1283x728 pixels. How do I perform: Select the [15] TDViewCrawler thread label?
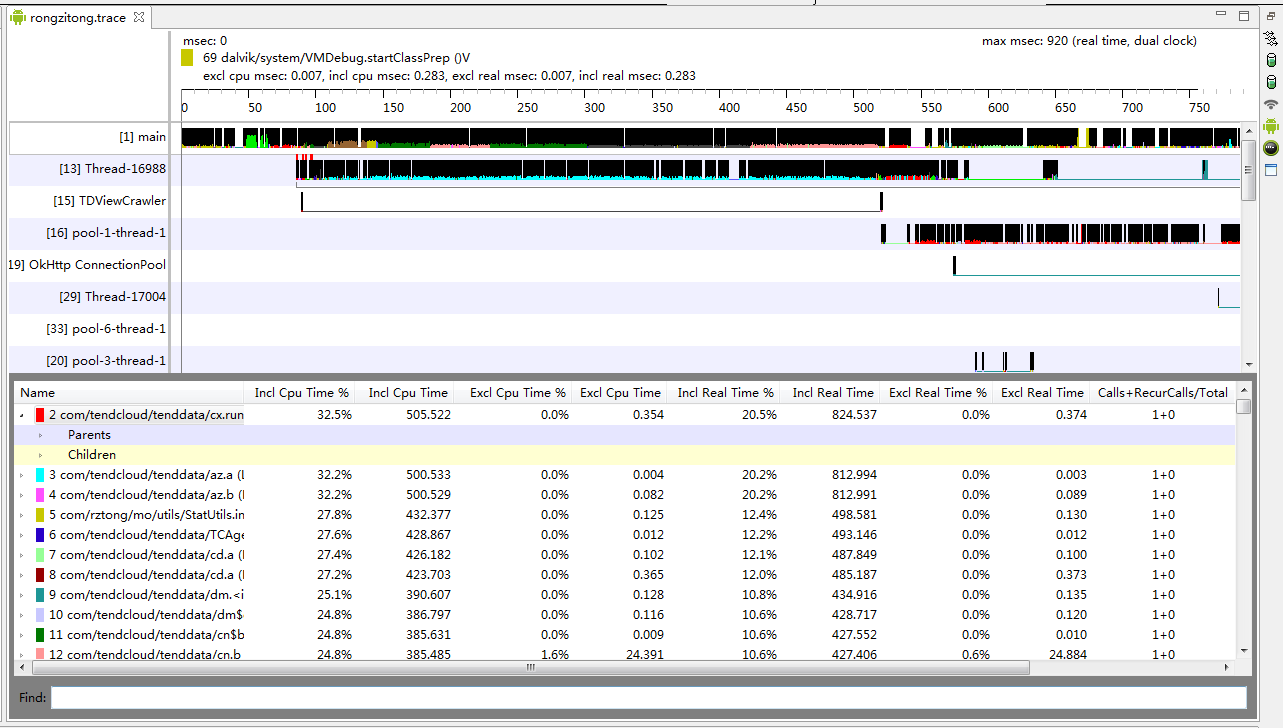tap(109, 201)
